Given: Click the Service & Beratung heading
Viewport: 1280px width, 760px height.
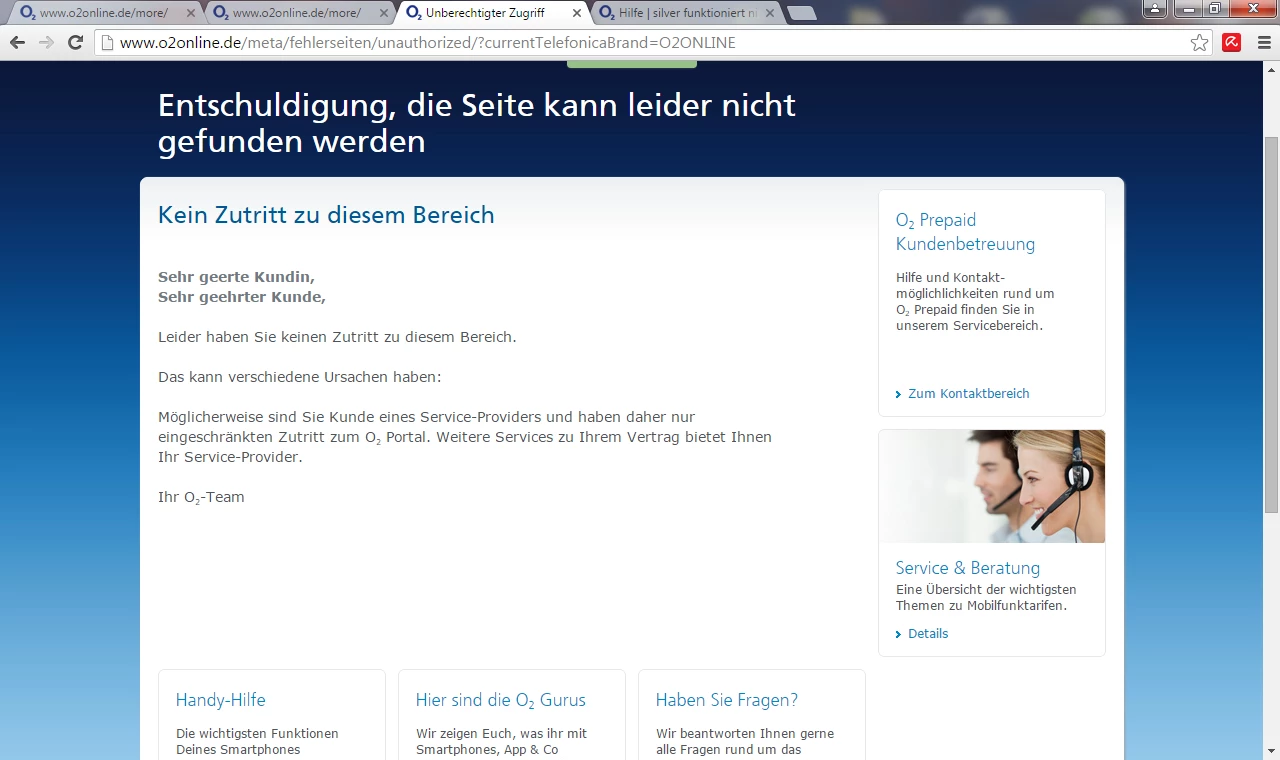Looking at the screenshot, I should click(968, 568).
